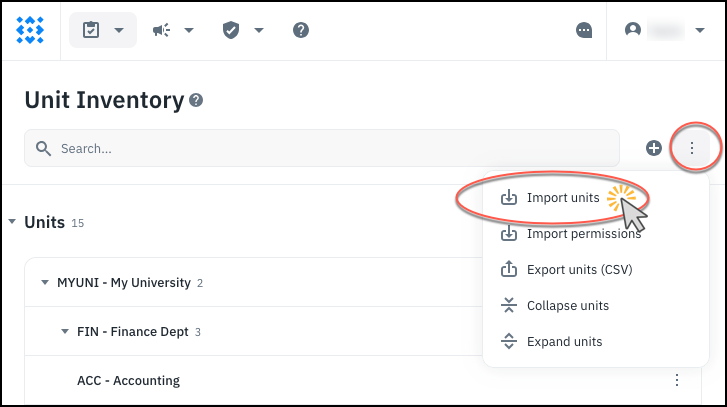This screenshot has width=727, height=407.
Task: Choose Expand units in the menu
Action: click(564, 341)
